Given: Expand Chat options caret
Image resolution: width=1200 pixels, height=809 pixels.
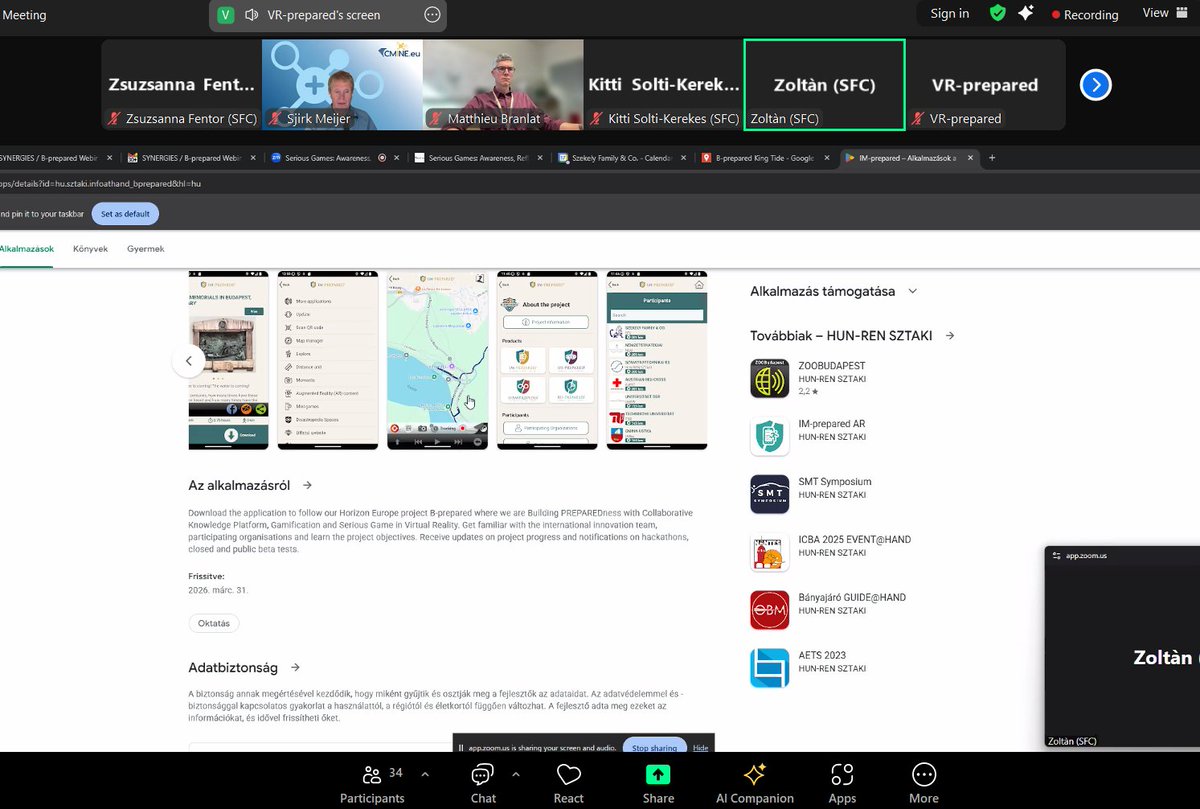Looking at the screenshot, I should coord(516,774).
